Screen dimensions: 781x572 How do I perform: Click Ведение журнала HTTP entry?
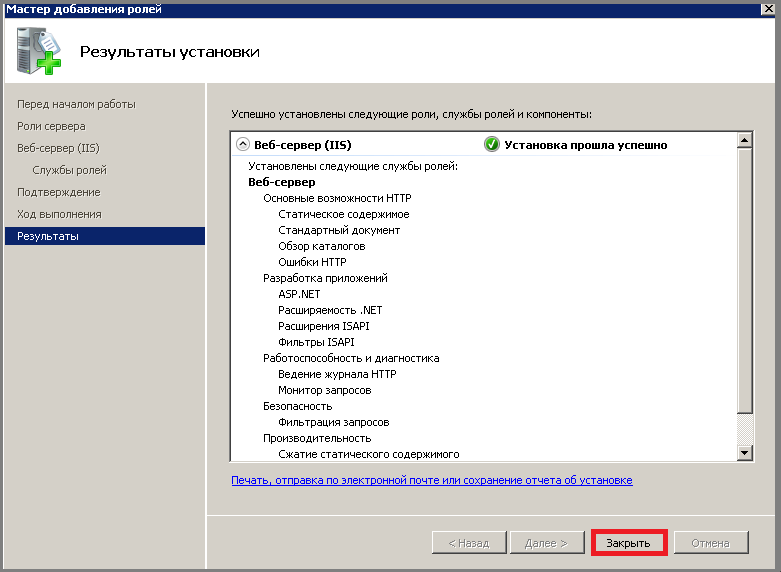(337, 374)
